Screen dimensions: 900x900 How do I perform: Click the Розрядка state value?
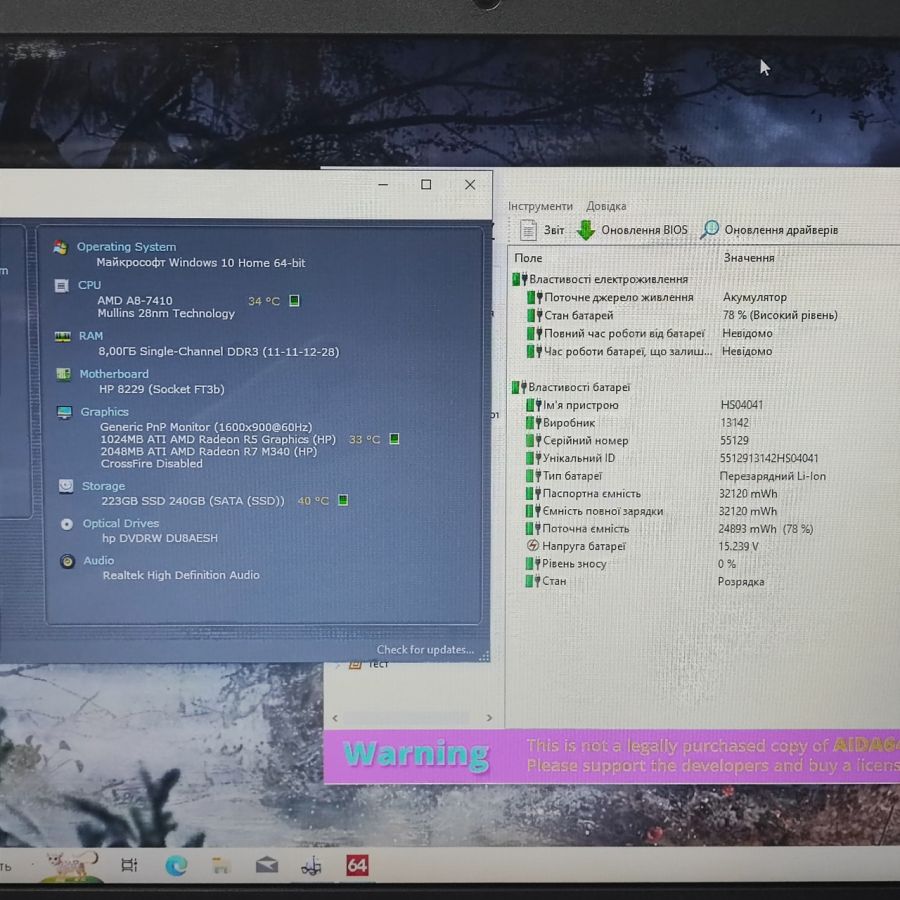pyautogui.click(x=740, y=581)
